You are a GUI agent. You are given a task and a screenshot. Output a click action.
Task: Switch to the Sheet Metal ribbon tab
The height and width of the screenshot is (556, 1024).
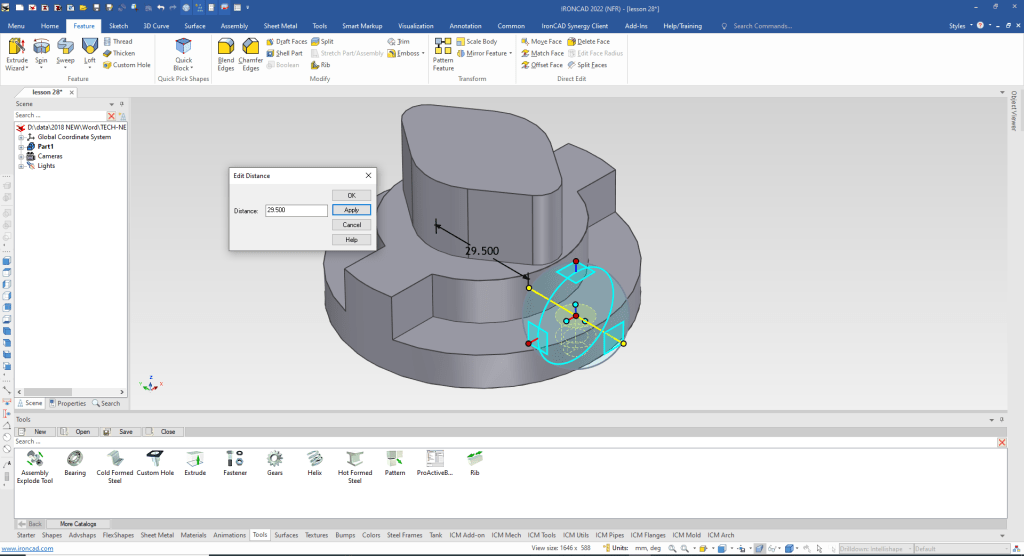click(x=279, y=25)
